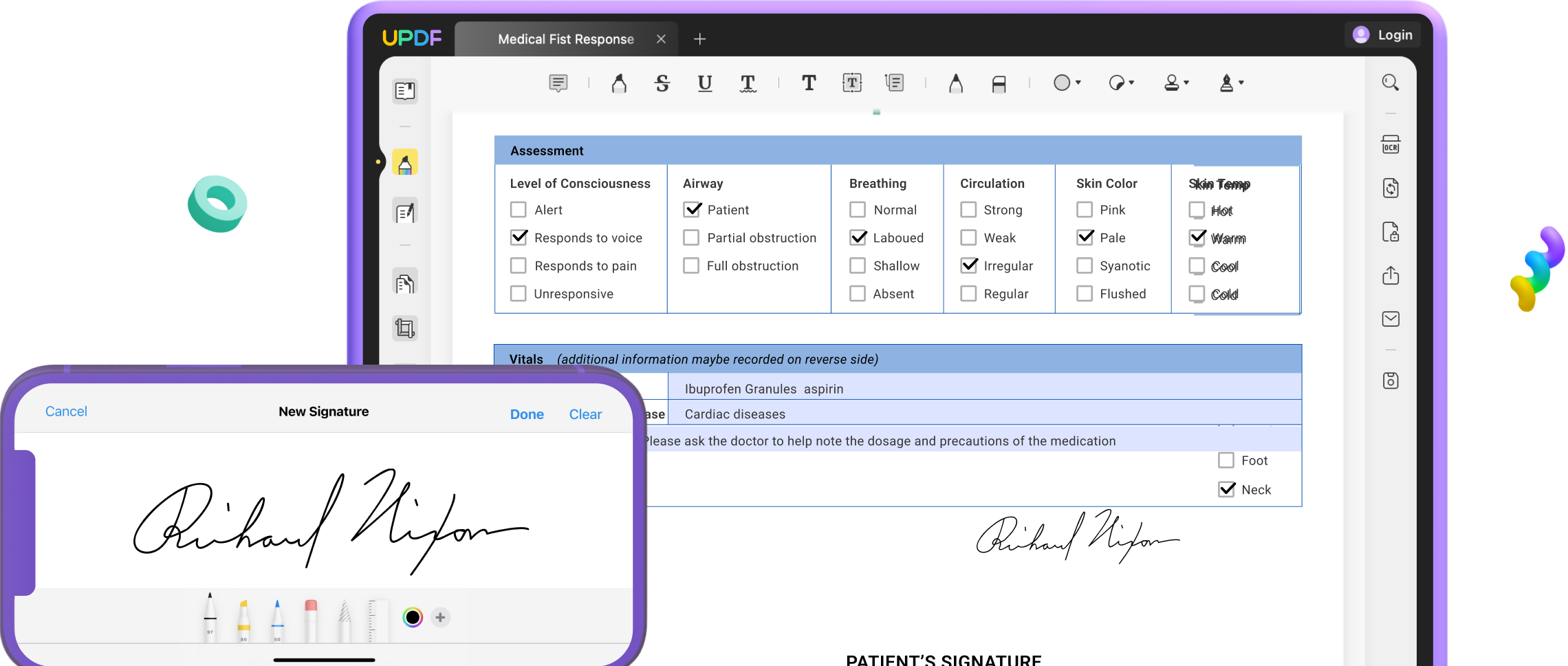Check the Full obstruction checkbox

691,266
